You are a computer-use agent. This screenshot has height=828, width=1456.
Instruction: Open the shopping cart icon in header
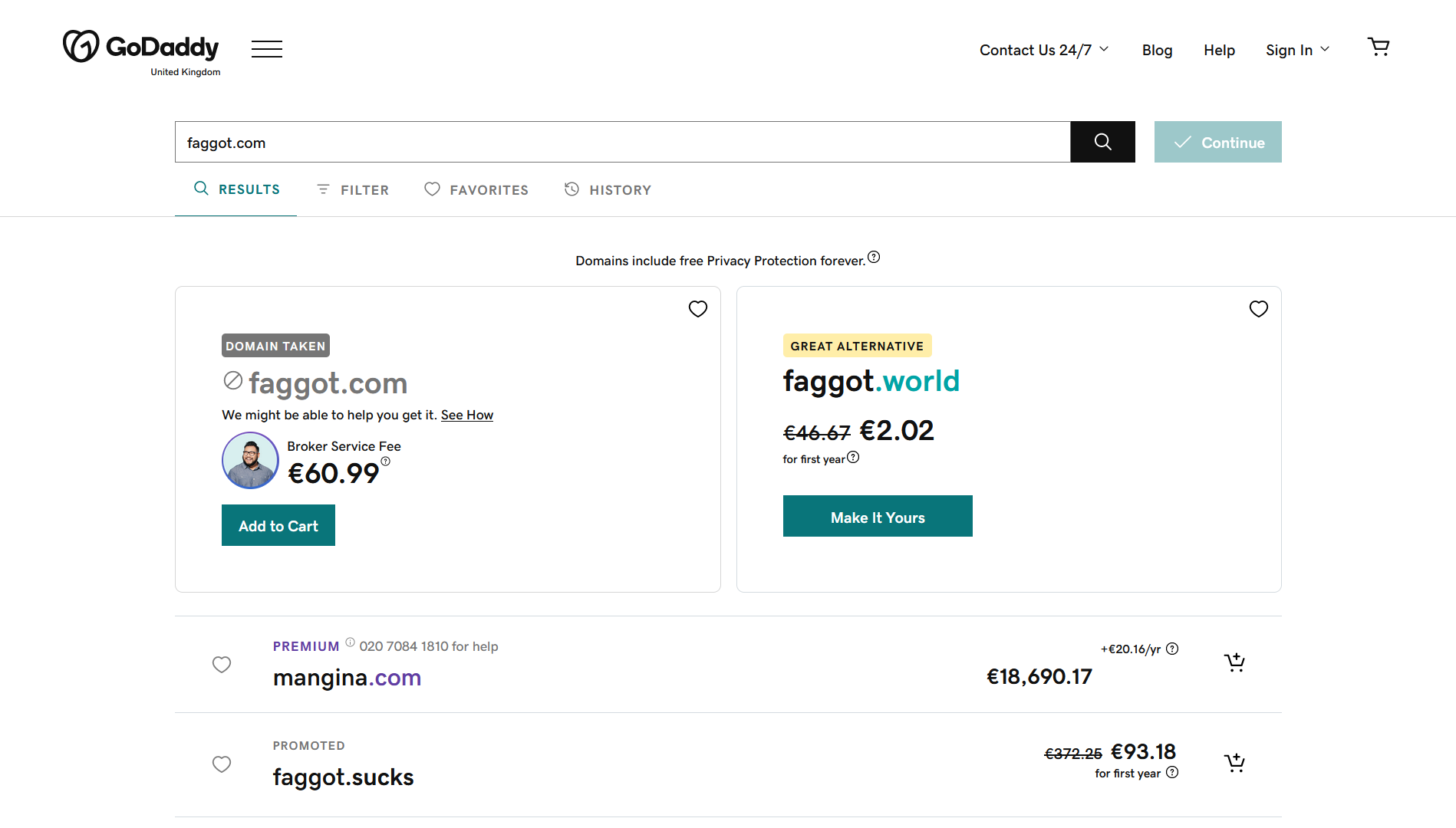(x=1379, y=48)
